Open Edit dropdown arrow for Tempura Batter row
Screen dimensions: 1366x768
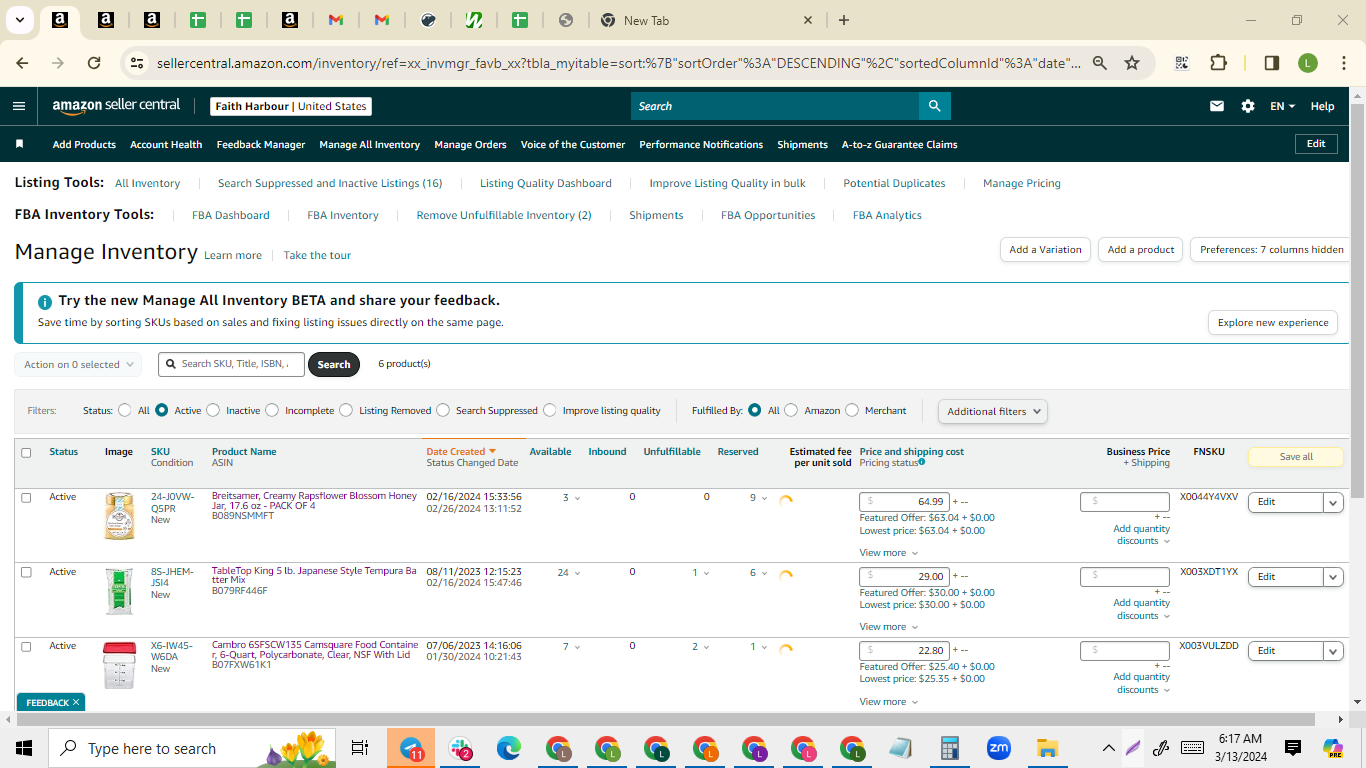tap(1333, 577)
